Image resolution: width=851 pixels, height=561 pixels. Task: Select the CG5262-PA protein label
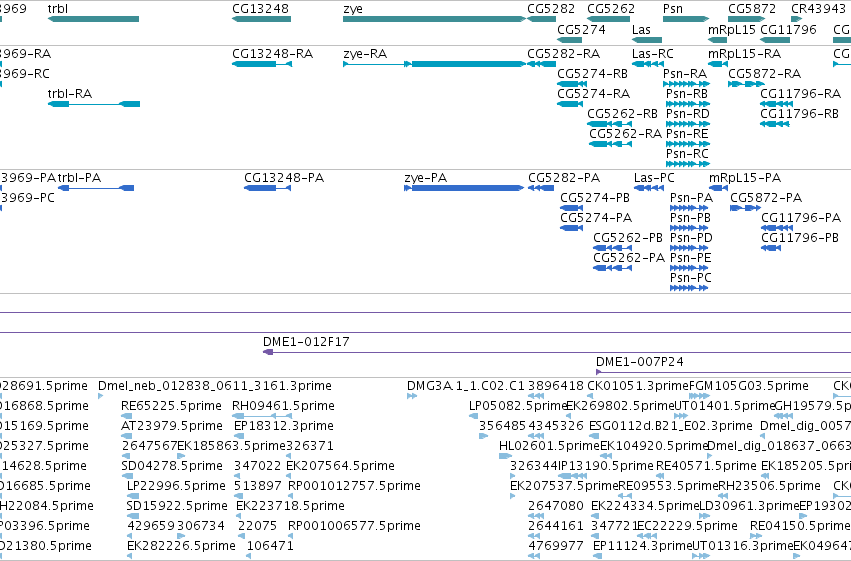pos(629,258)
